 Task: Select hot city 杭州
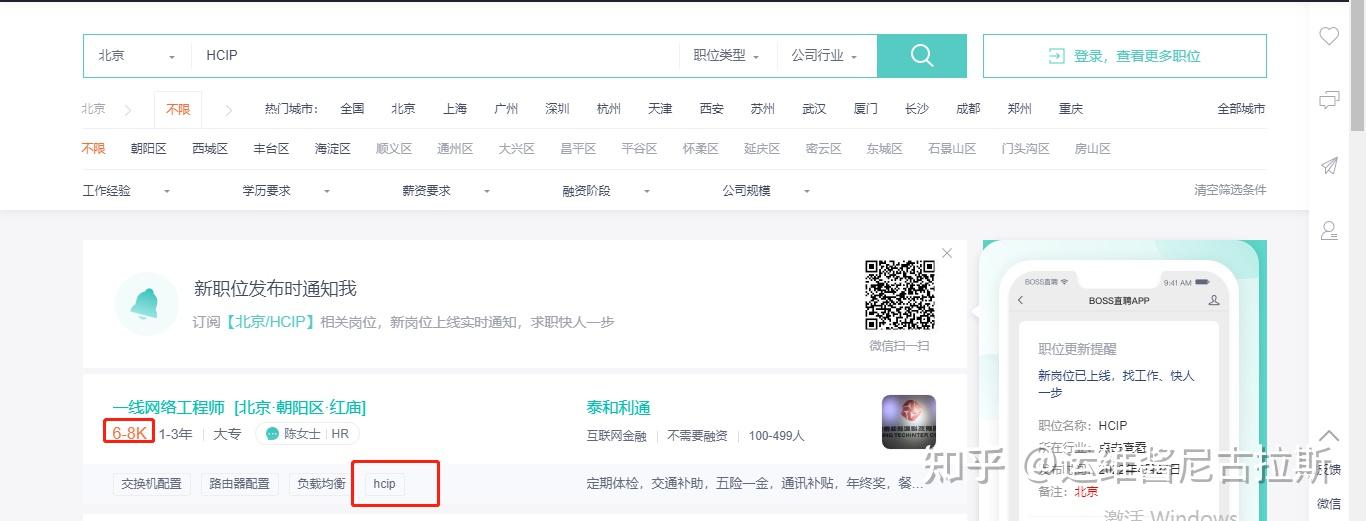608,109
